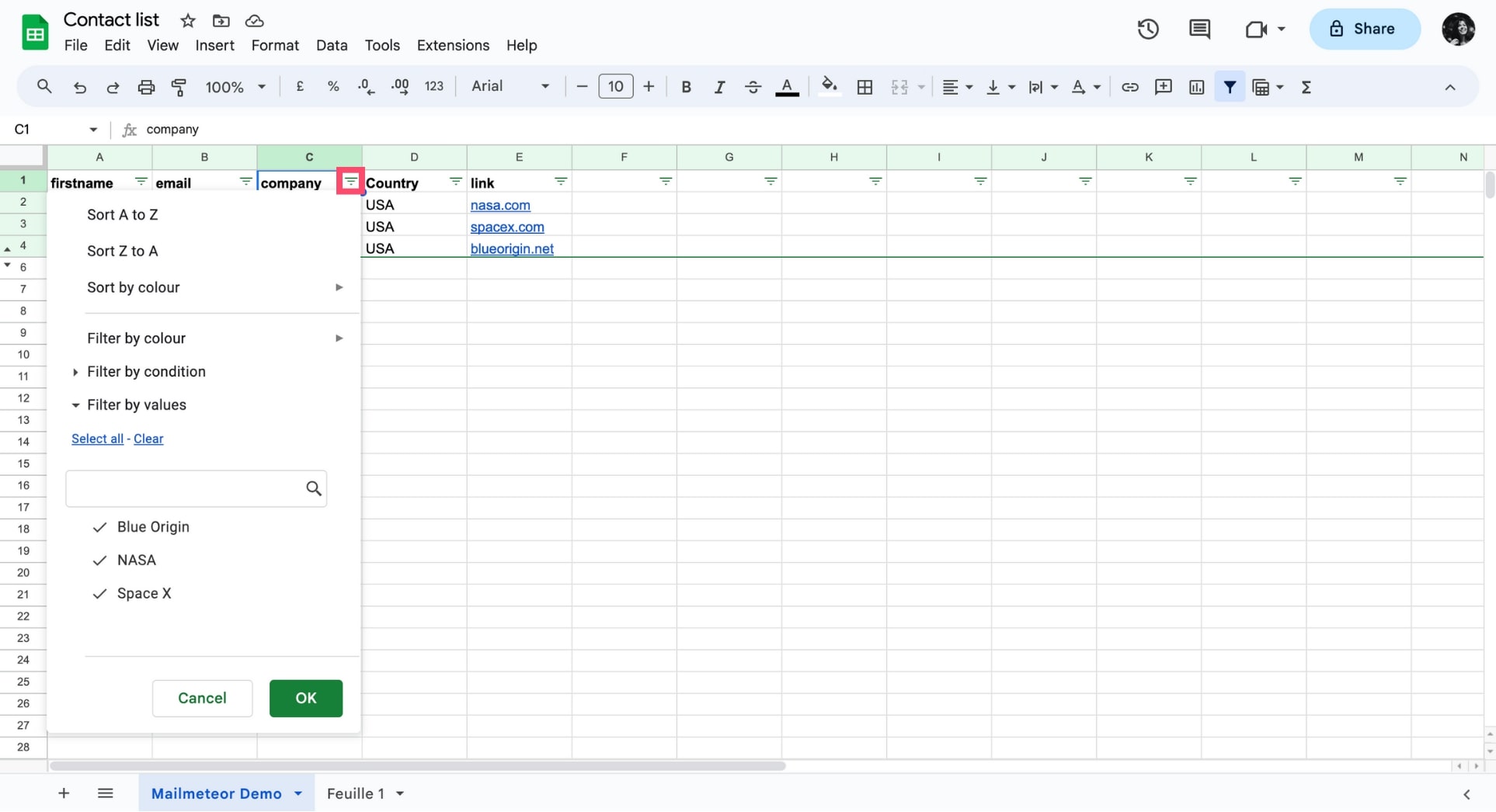The height and width of the screenshot is (812, 1496).
Task: Open the Arial font dropdown
Action: 510,87
